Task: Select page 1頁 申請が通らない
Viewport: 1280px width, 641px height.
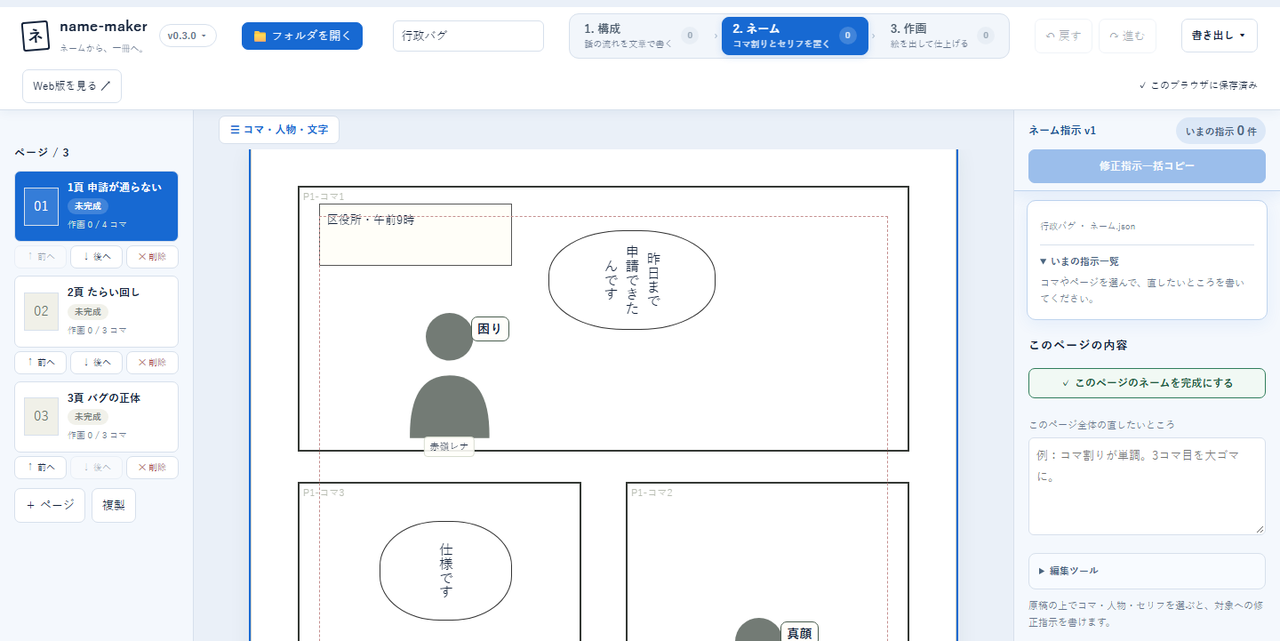Action: [x=96, y=206]
